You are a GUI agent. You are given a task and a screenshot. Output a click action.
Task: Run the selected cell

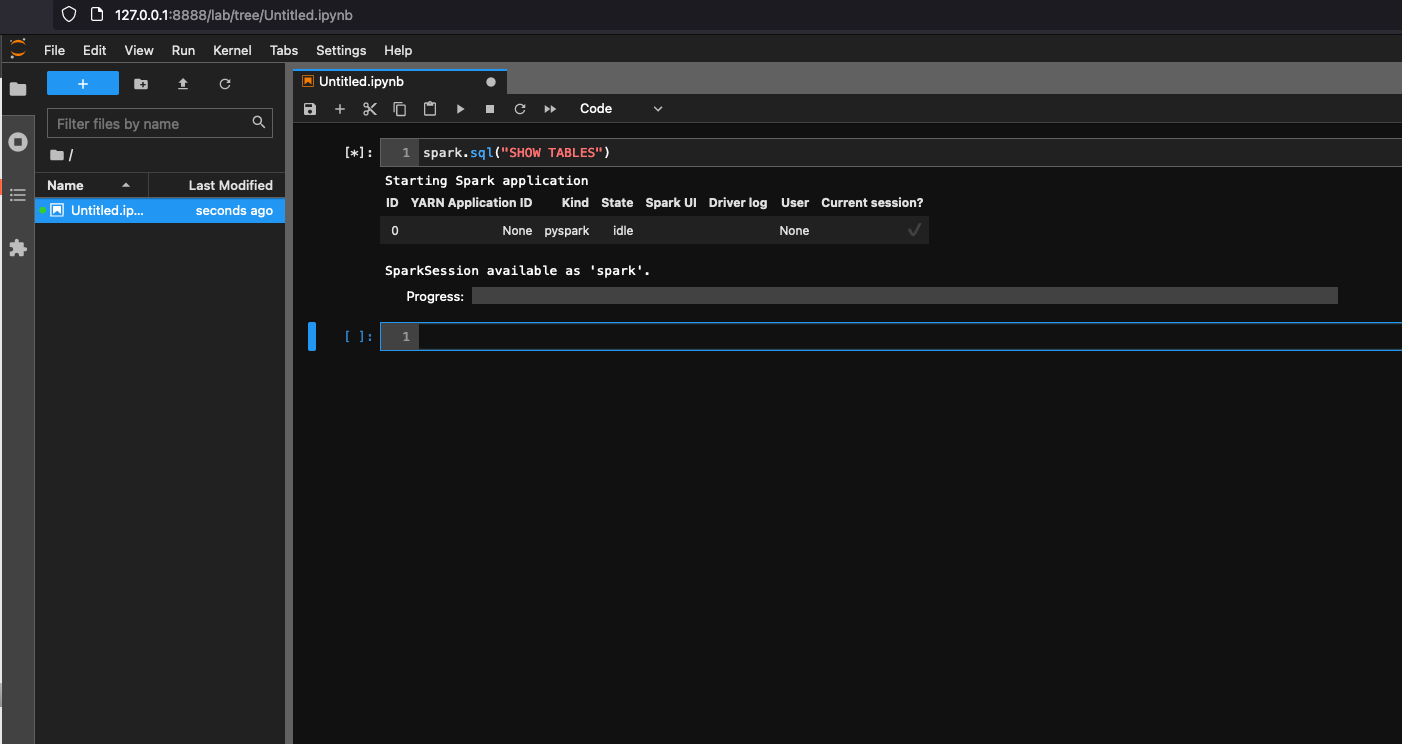coord(460,109)
